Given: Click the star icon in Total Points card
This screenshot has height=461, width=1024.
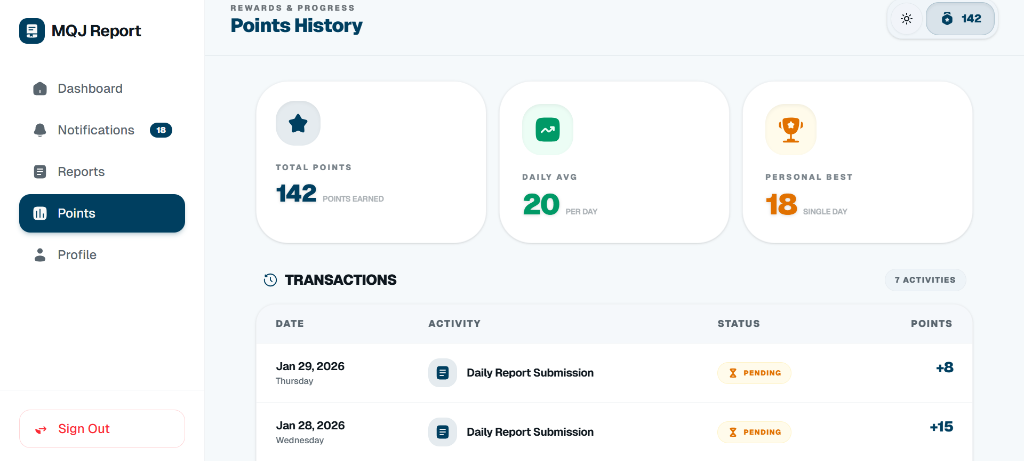Looking at the screenshot, I should pyautogui.click(x=298, y=124).
